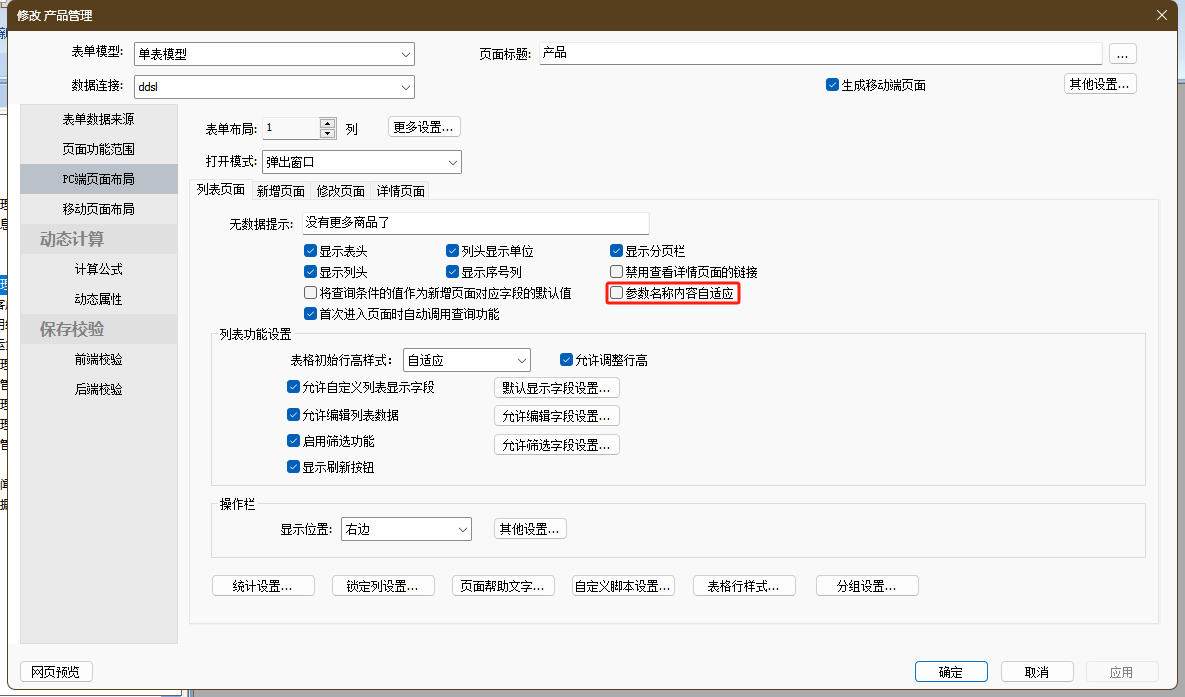Select 移动页面布局 in the left sidebar
This screenshot has height=697, width=1185.
pos(98,209)
